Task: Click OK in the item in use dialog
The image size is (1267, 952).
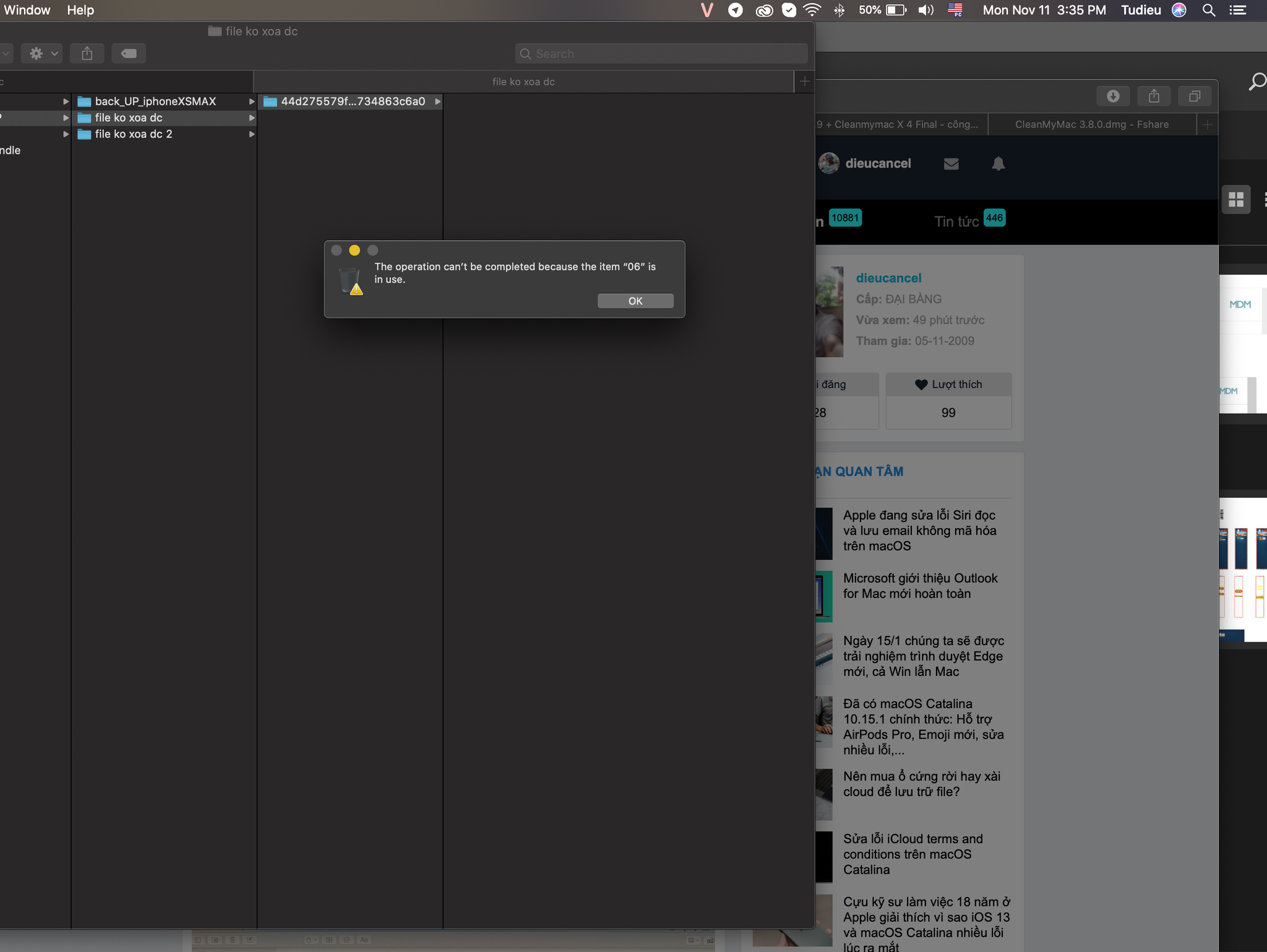Action: (635, 301)
